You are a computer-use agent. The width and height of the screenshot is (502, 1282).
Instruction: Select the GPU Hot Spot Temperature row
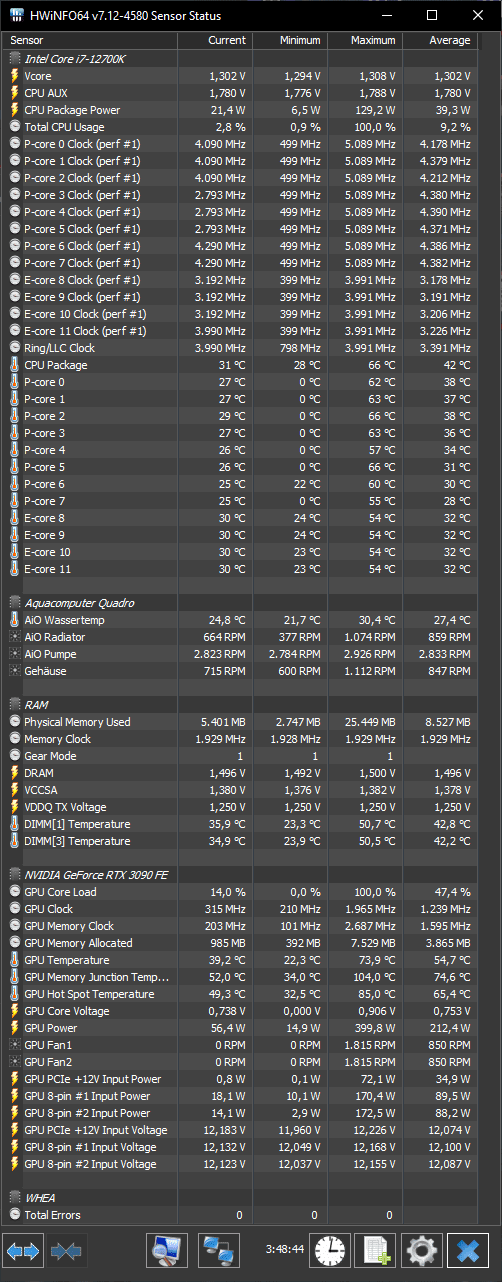point(240,994)
